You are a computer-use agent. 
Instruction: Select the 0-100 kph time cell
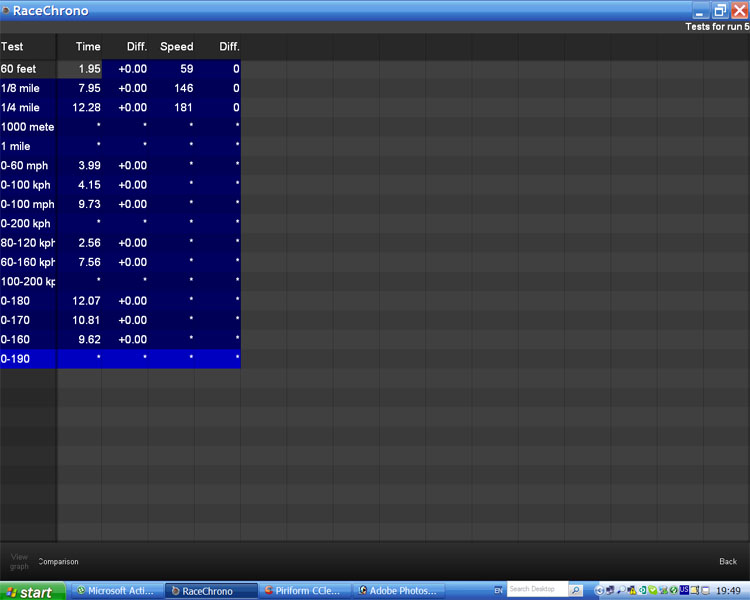80,185
